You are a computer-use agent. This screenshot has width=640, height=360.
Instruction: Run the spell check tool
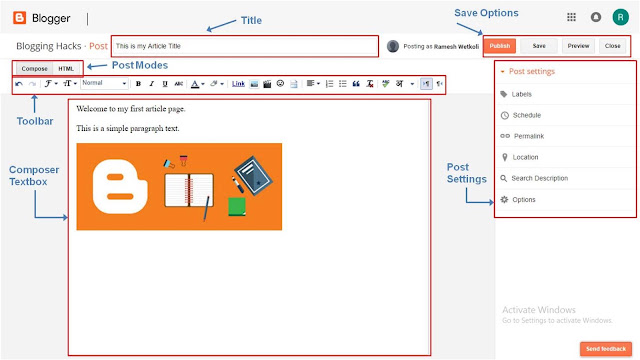coord(386,84)
